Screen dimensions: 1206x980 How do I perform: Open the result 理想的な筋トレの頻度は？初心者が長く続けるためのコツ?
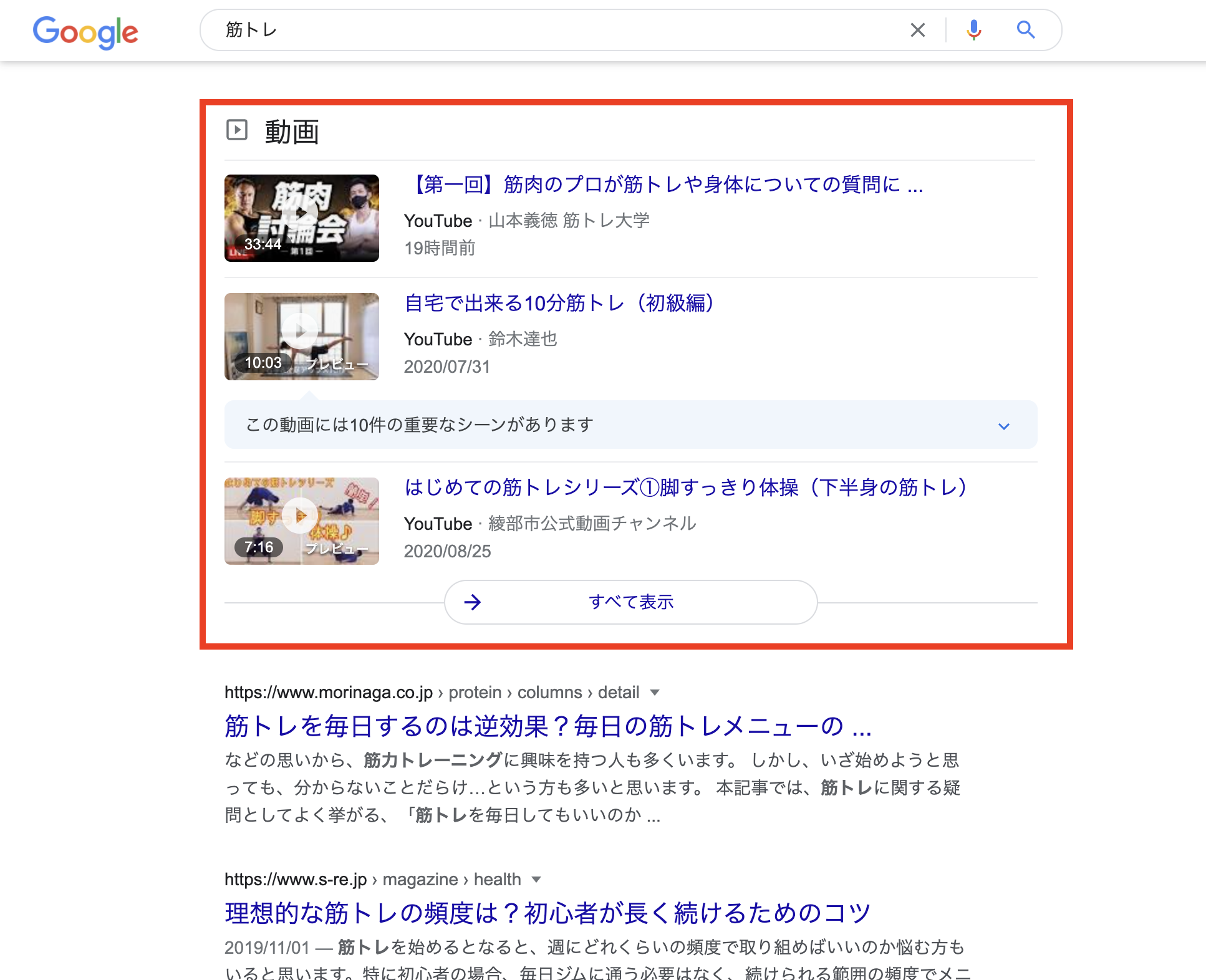(548, 913)
